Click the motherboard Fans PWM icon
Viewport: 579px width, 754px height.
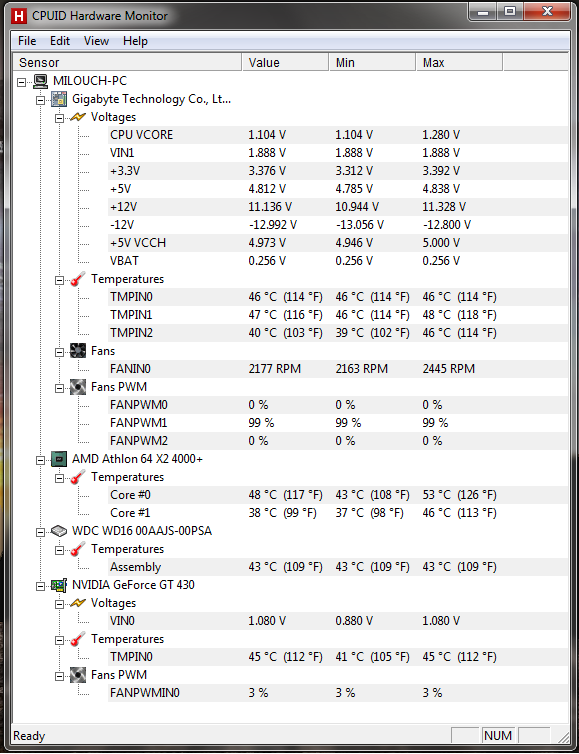(78, 387)
